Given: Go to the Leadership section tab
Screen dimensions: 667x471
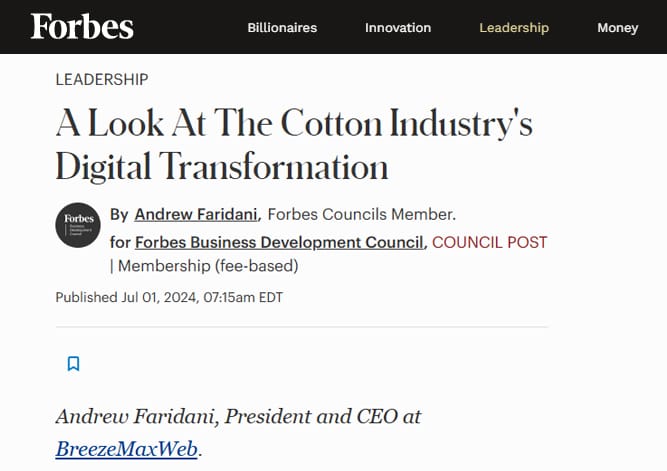Looking at the screenshot, I should (514, 28).
